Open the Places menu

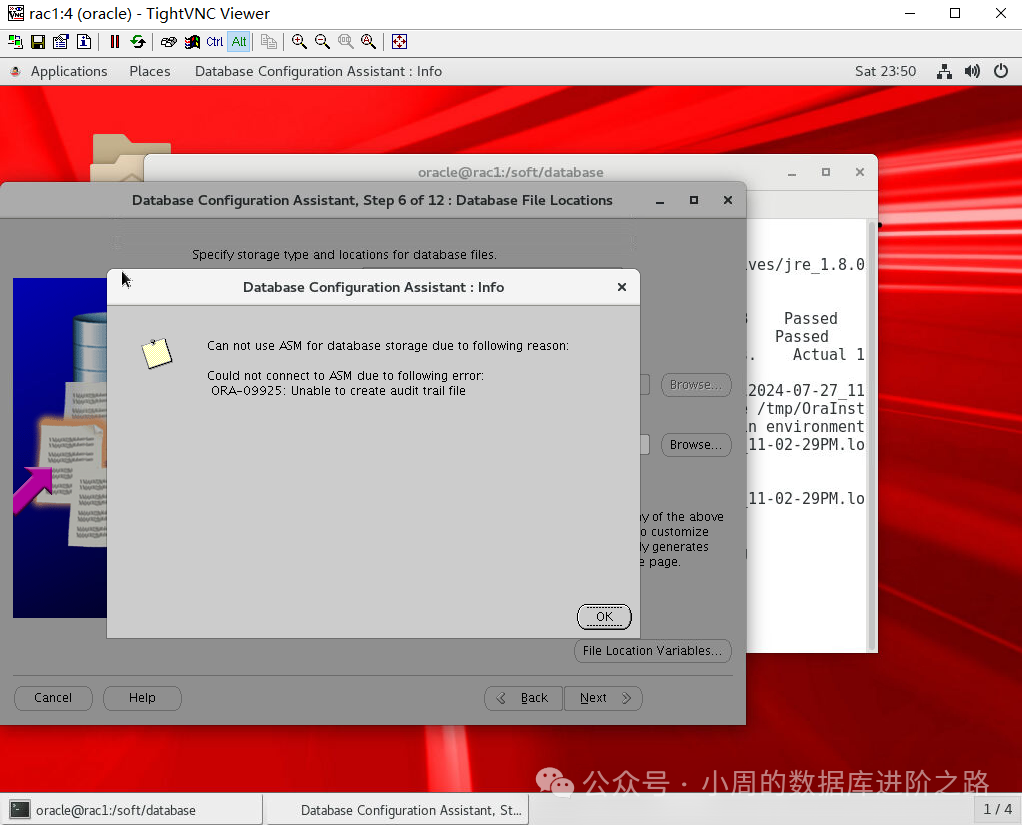(150, 71)
